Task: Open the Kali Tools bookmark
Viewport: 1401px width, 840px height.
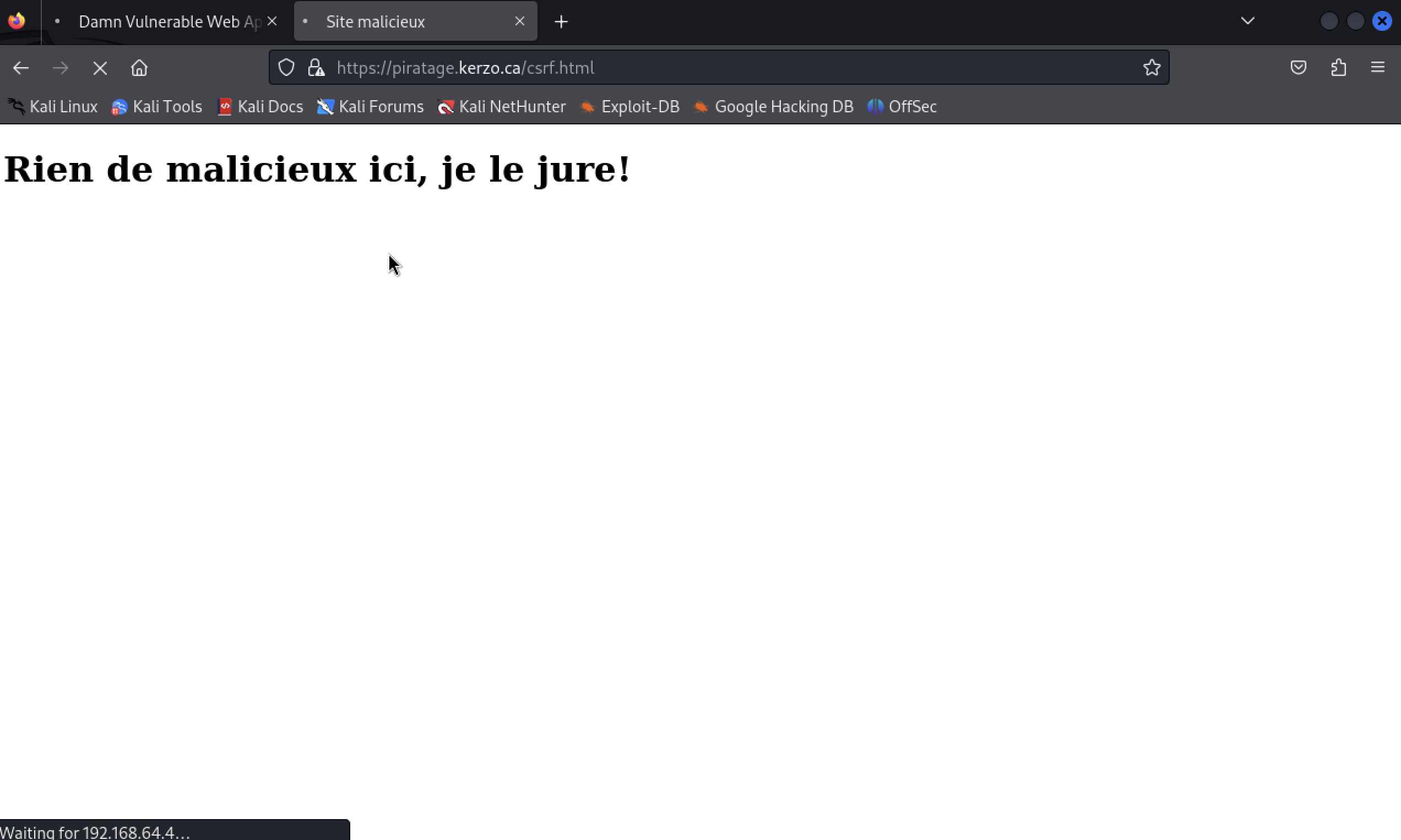Action: click(157, 106)
